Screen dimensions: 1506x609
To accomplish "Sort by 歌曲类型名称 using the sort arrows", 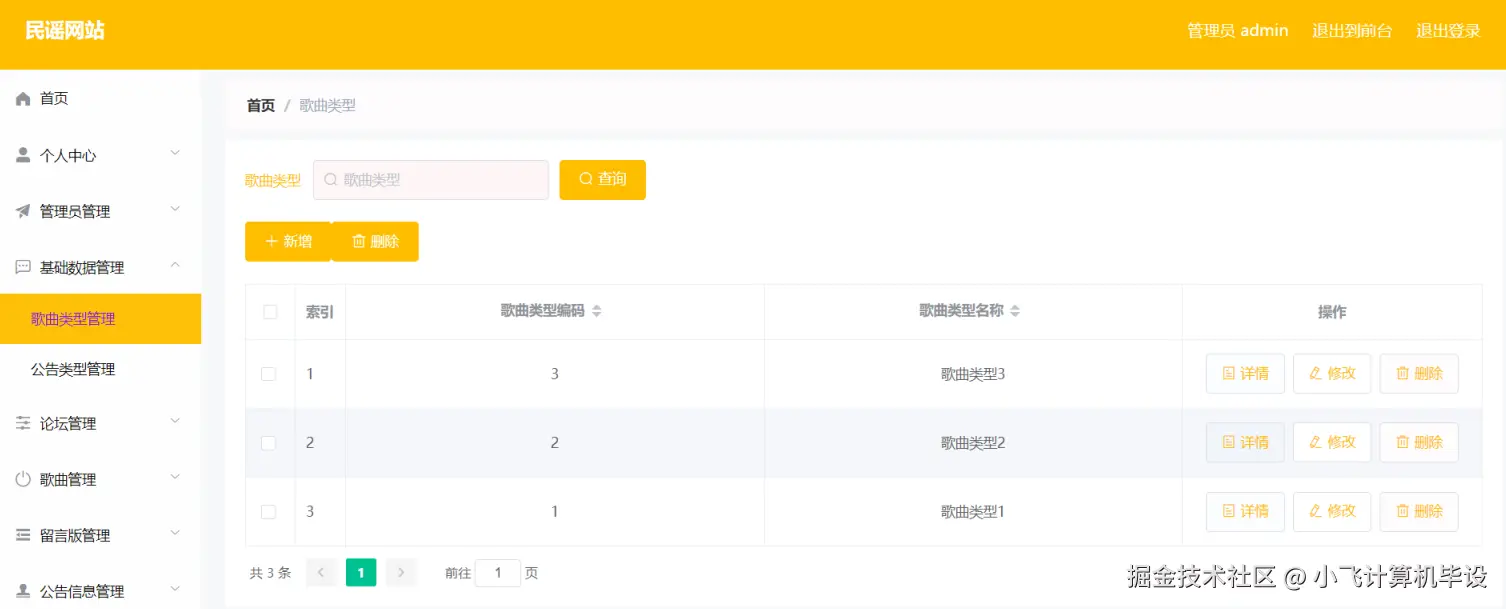I will [x=1015, y=311].
